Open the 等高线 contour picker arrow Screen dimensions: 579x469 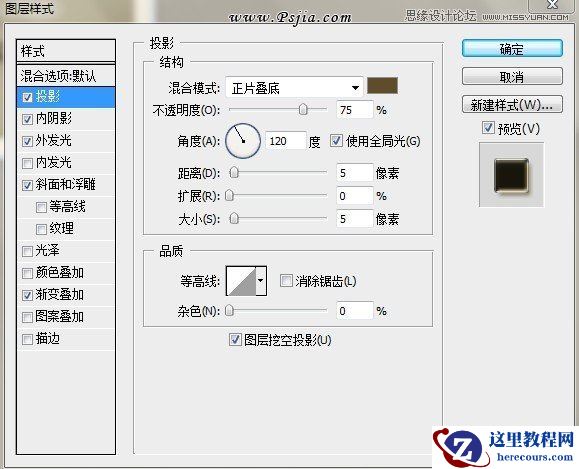(x=261, y=281)
